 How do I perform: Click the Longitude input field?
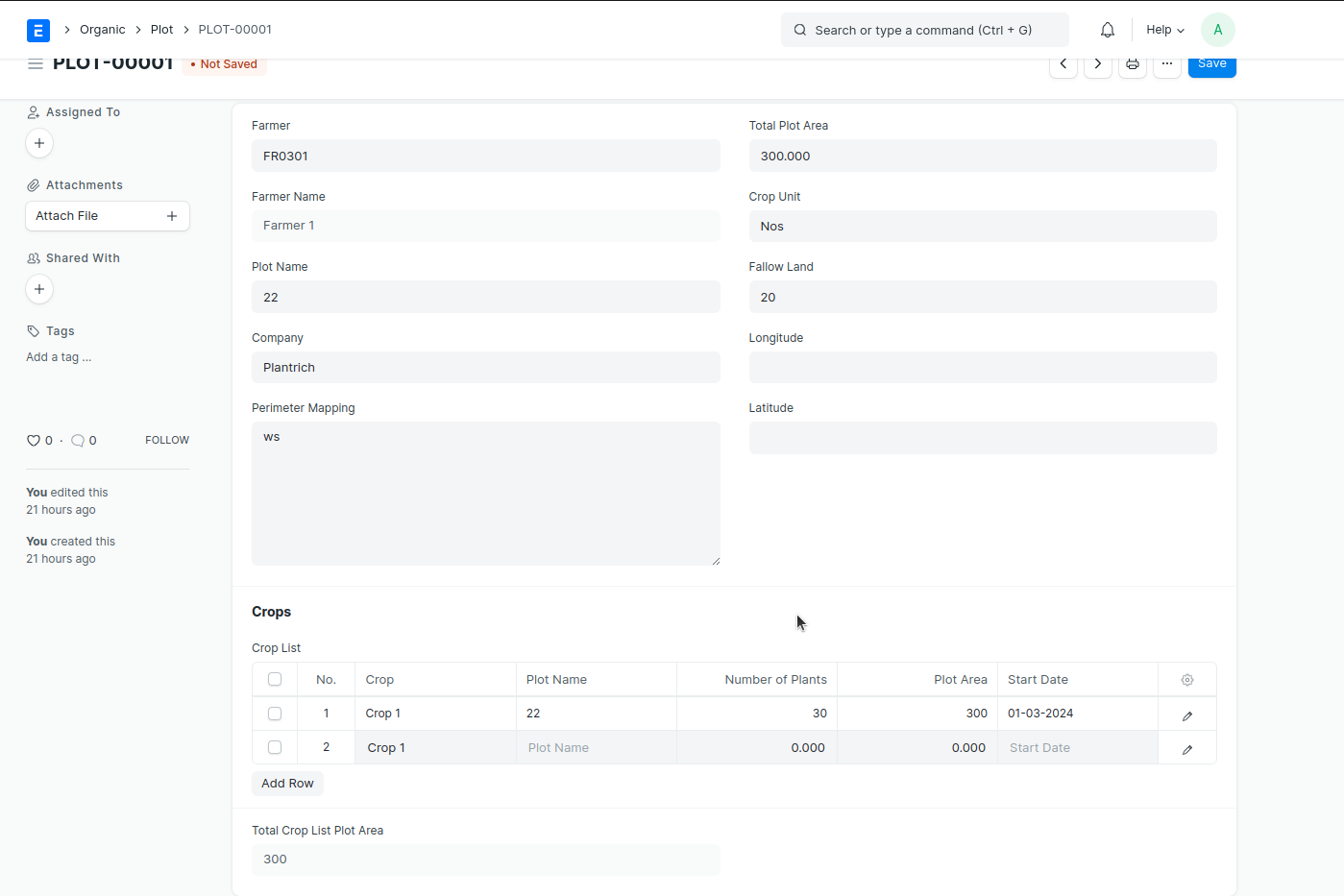982,368
